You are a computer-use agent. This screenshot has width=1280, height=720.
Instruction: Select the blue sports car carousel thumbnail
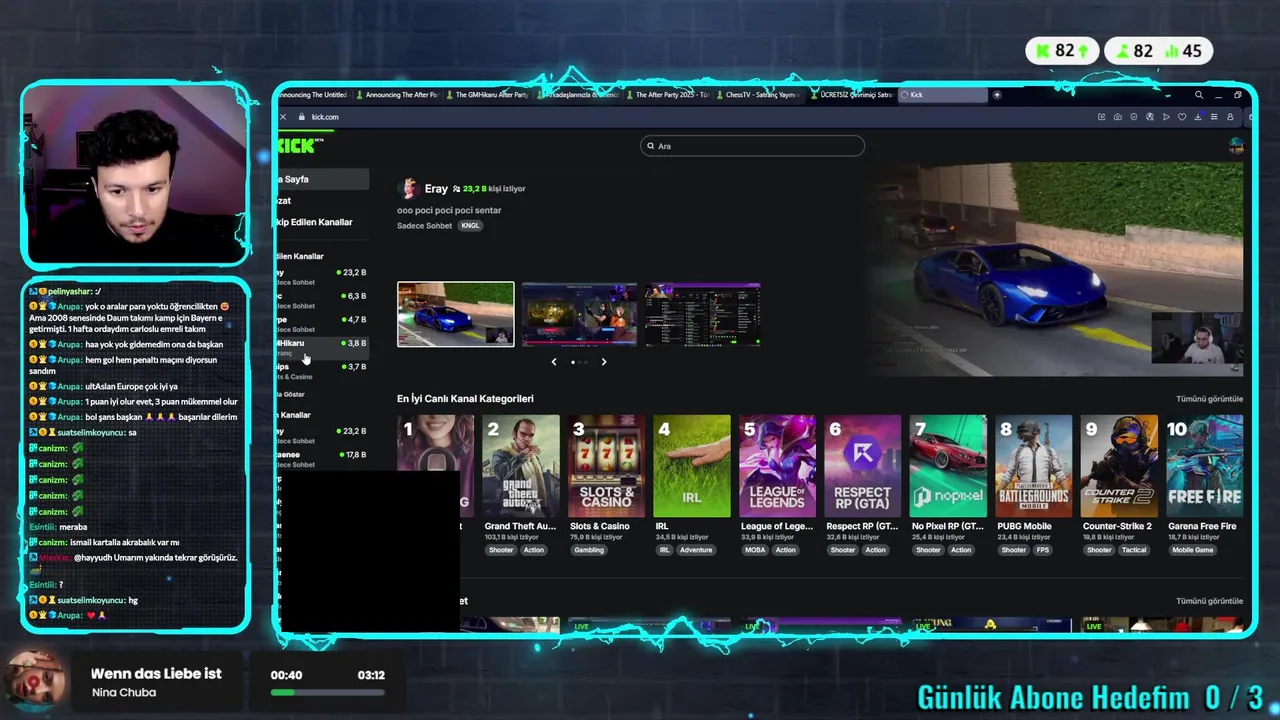pos(456,314)
